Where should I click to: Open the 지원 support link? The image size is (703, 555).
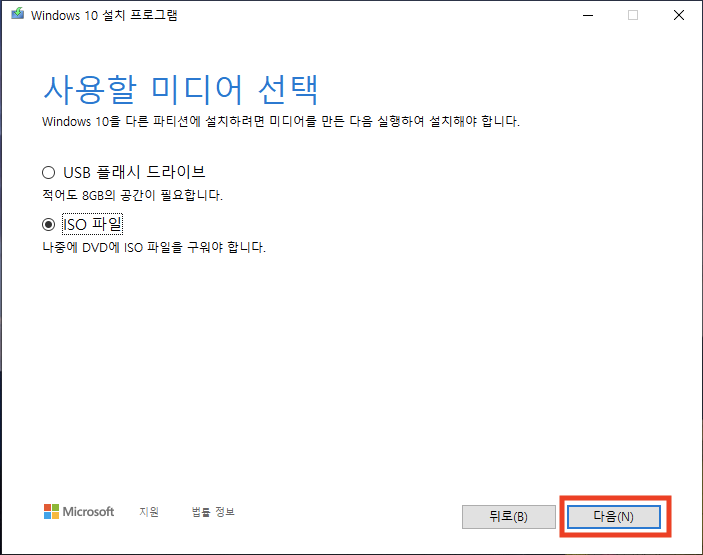click(149, 512)
